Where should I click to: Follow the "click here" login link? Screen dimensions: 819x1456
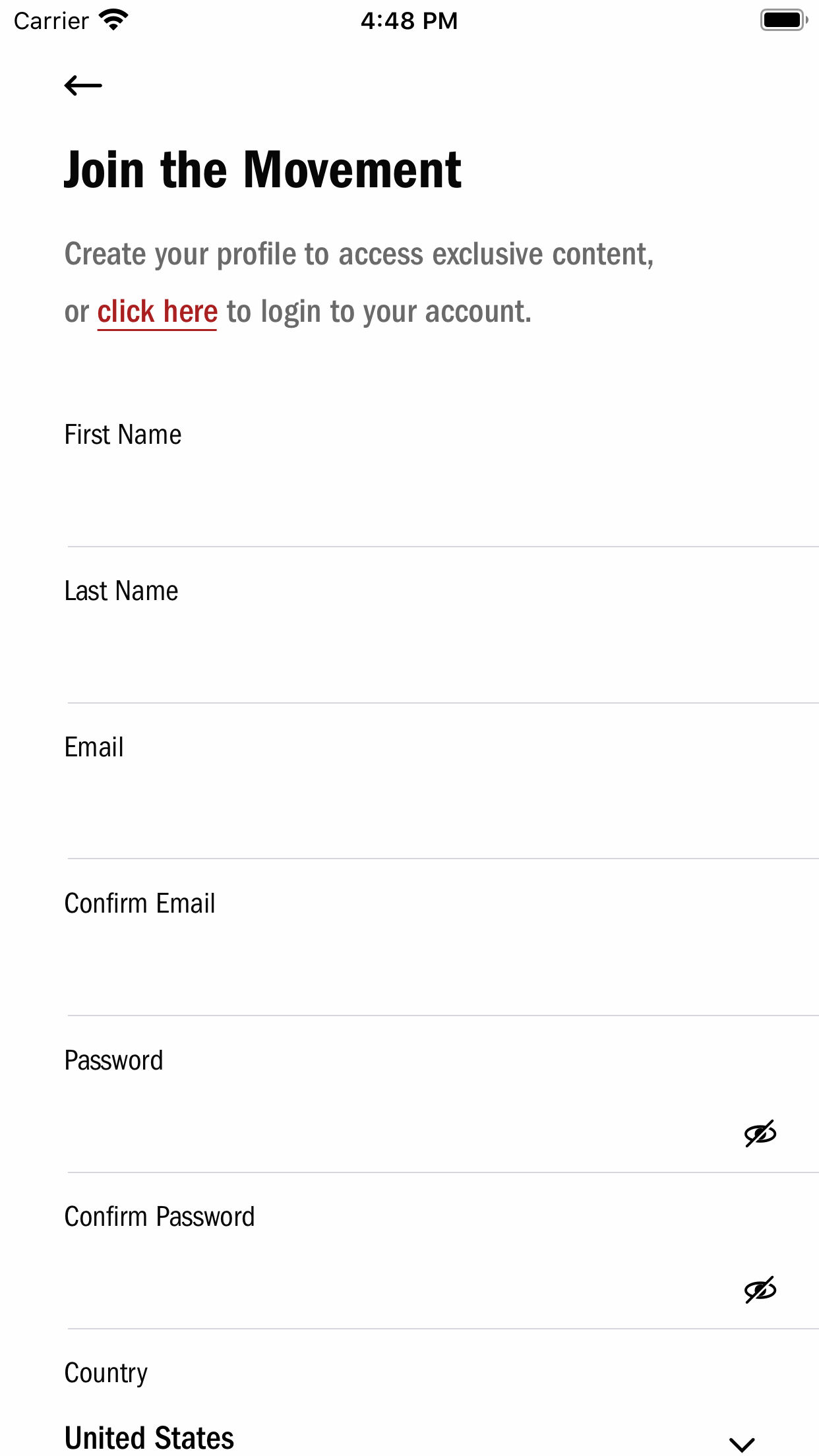158,312
